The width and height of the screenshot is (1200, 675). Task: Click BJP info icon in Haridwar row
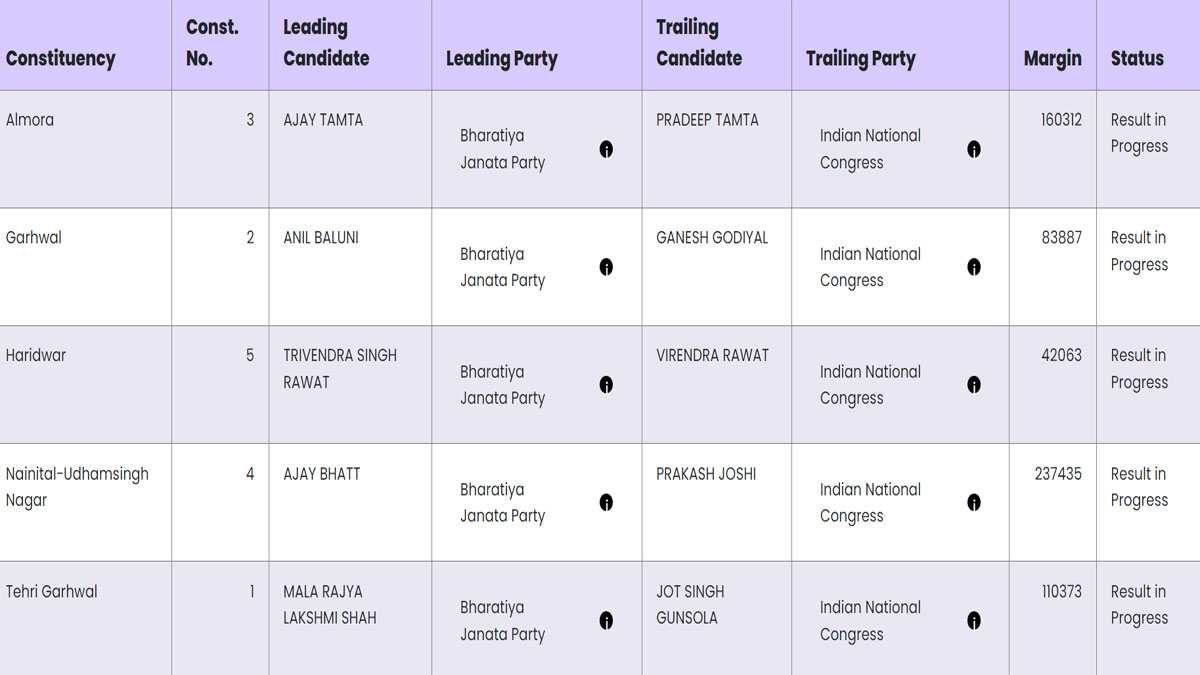(x=606, y=385)
